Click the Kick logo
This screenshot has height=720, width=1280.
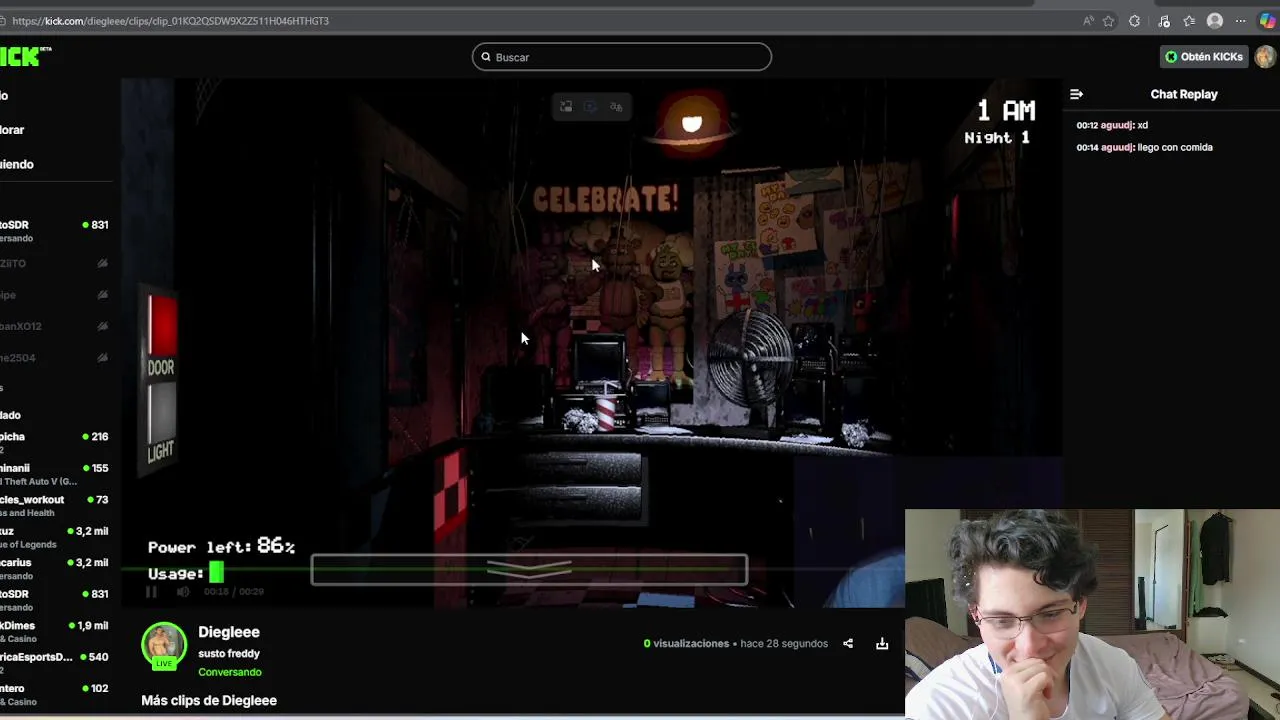point(24,57)
